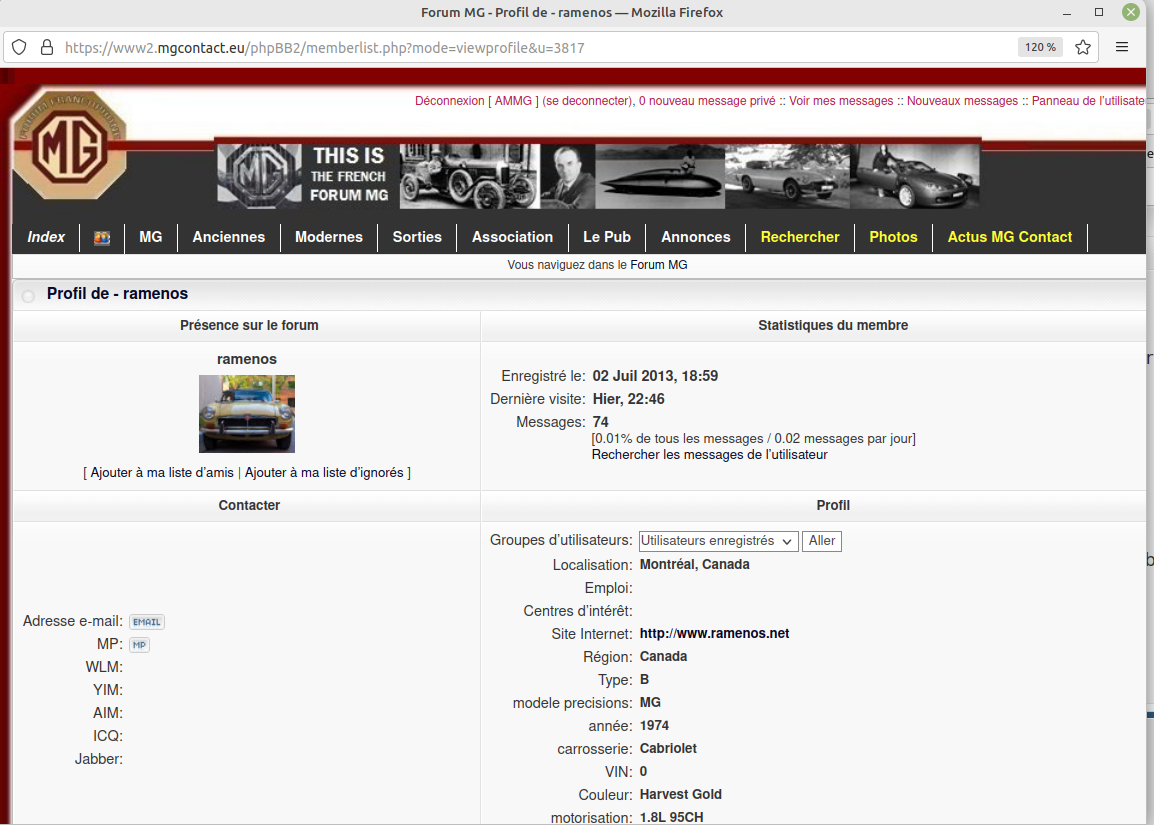This screenshot has width=1154, height=825.
Task: Open the Le Pub menu item
Action: 606,237
